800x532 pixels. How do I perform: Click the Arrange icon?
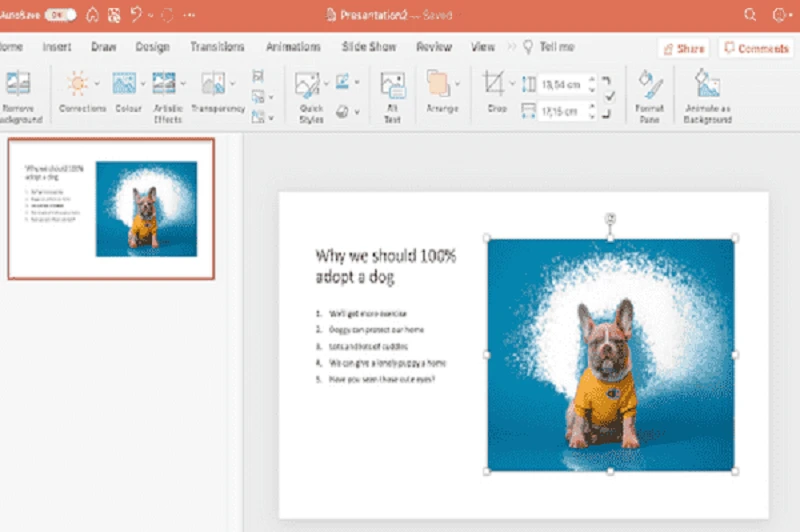[x=438, y=84]
